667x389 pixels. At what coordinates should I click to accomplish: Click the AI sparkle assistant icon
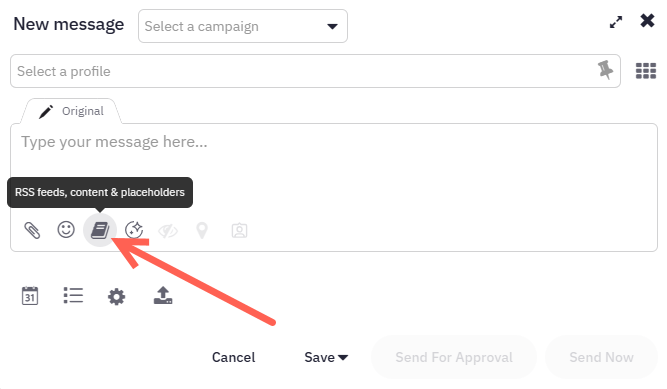(134, 230)
